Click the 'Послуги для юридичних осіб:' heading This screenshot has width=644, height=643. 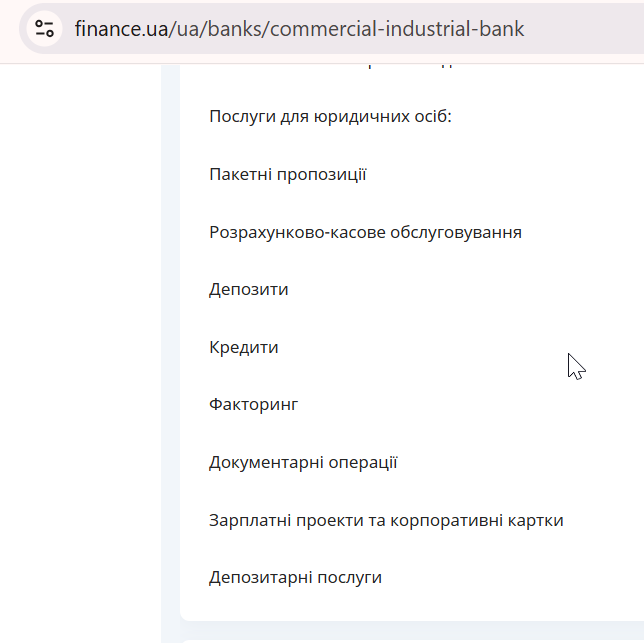pyautogui.click(x=331, y=117)
